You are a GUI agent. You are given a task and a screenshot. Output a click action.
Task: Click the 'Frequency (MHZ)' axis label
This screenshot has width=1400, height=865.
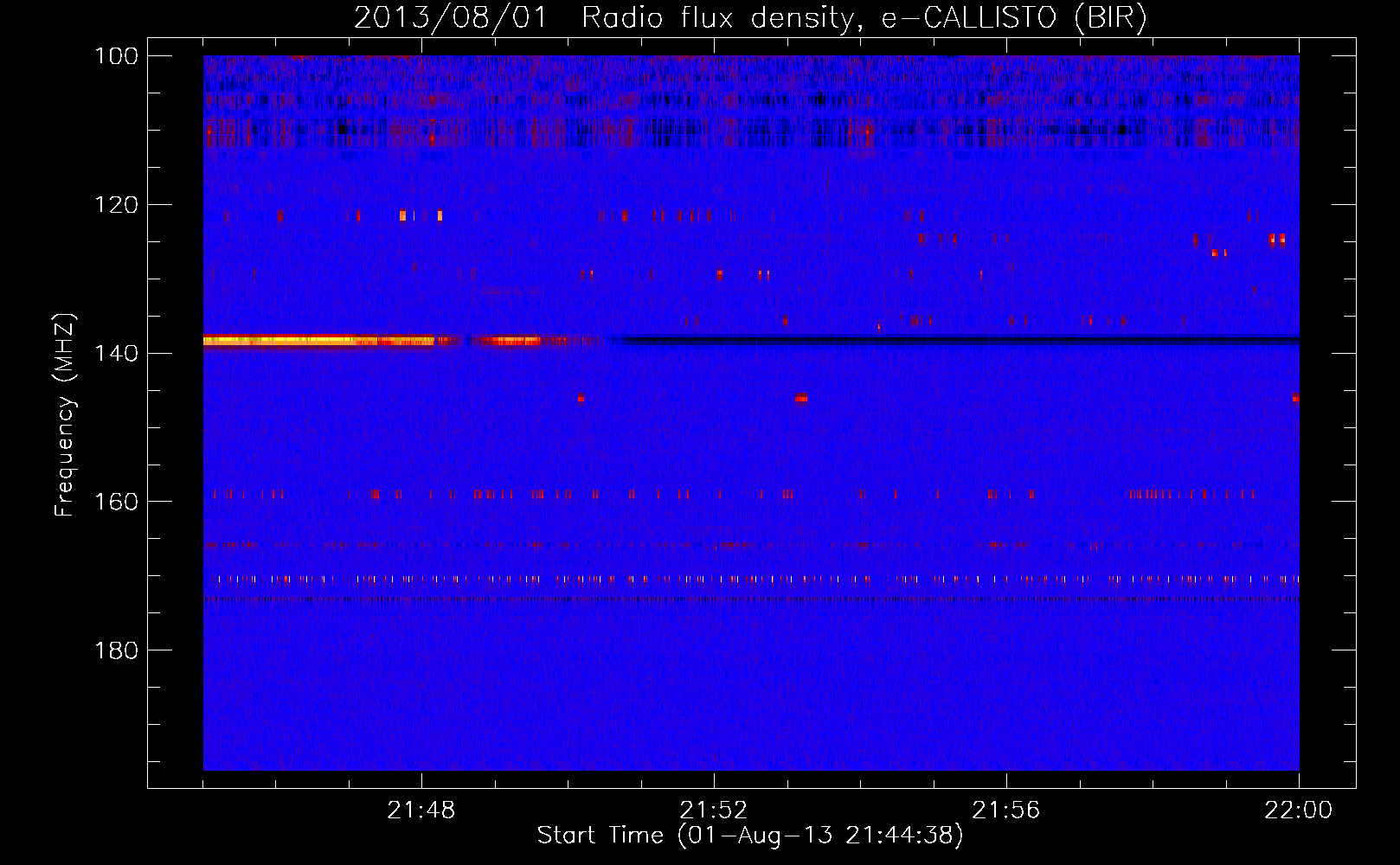(x=65, y=414)
